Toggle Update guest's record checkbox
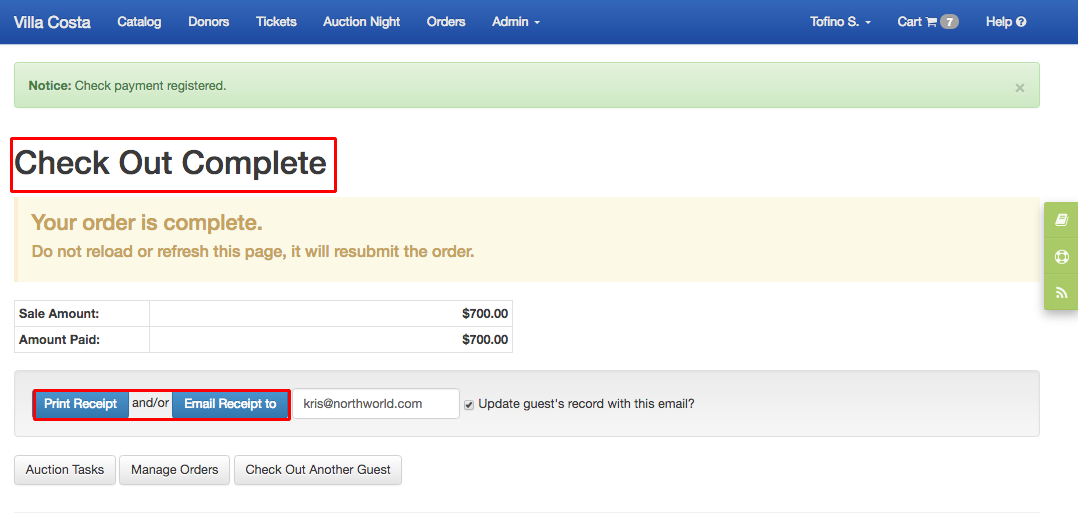Image resolution: width=1078 pixels, height=528 pixels. 469,404
